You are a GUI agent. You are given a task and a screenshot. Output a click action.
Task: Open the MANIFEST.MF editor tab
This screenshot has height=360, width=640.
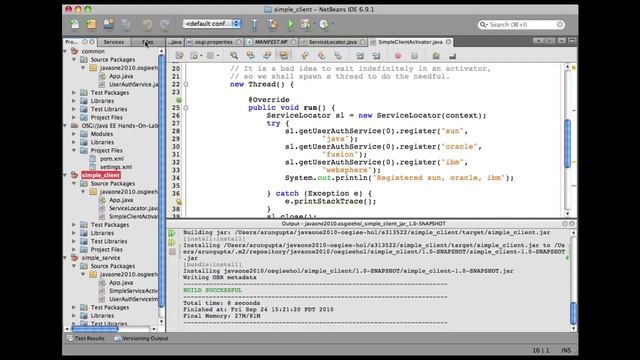(271, 42)
